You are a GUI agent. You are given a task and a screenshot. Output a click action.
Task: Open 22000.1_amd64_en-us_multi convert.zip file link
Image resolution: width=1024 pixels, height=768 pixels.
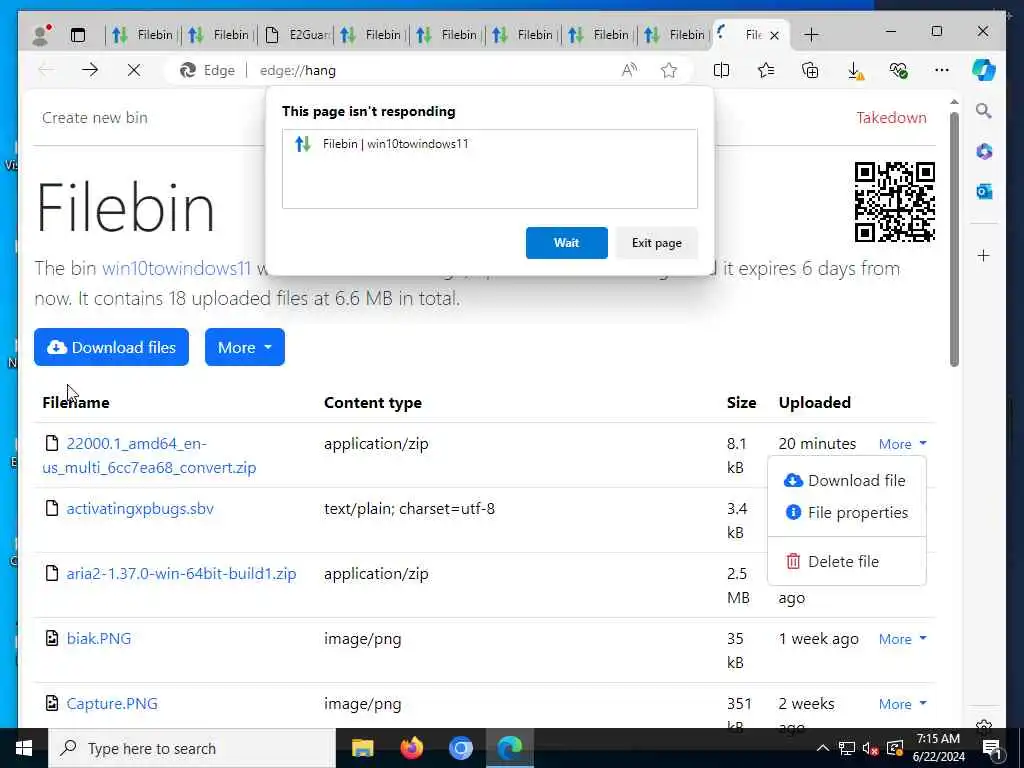pos(150,456)
